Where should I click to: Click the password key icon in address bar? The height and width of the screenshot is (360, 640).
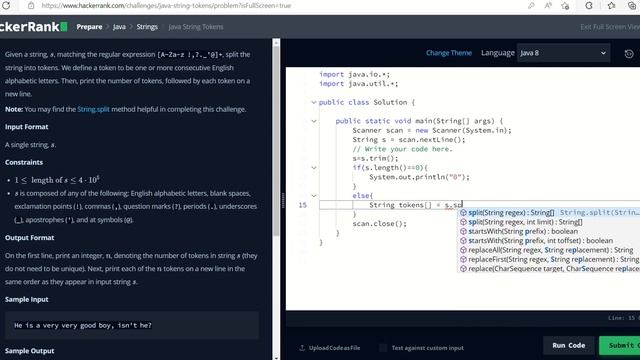pos(531,6)
